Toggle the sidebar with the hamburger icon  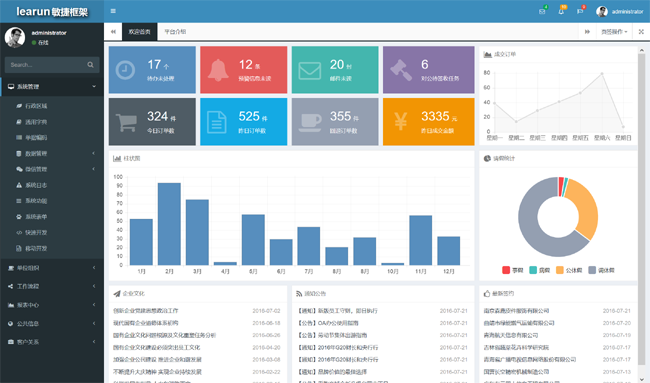[x=113, y=11]
